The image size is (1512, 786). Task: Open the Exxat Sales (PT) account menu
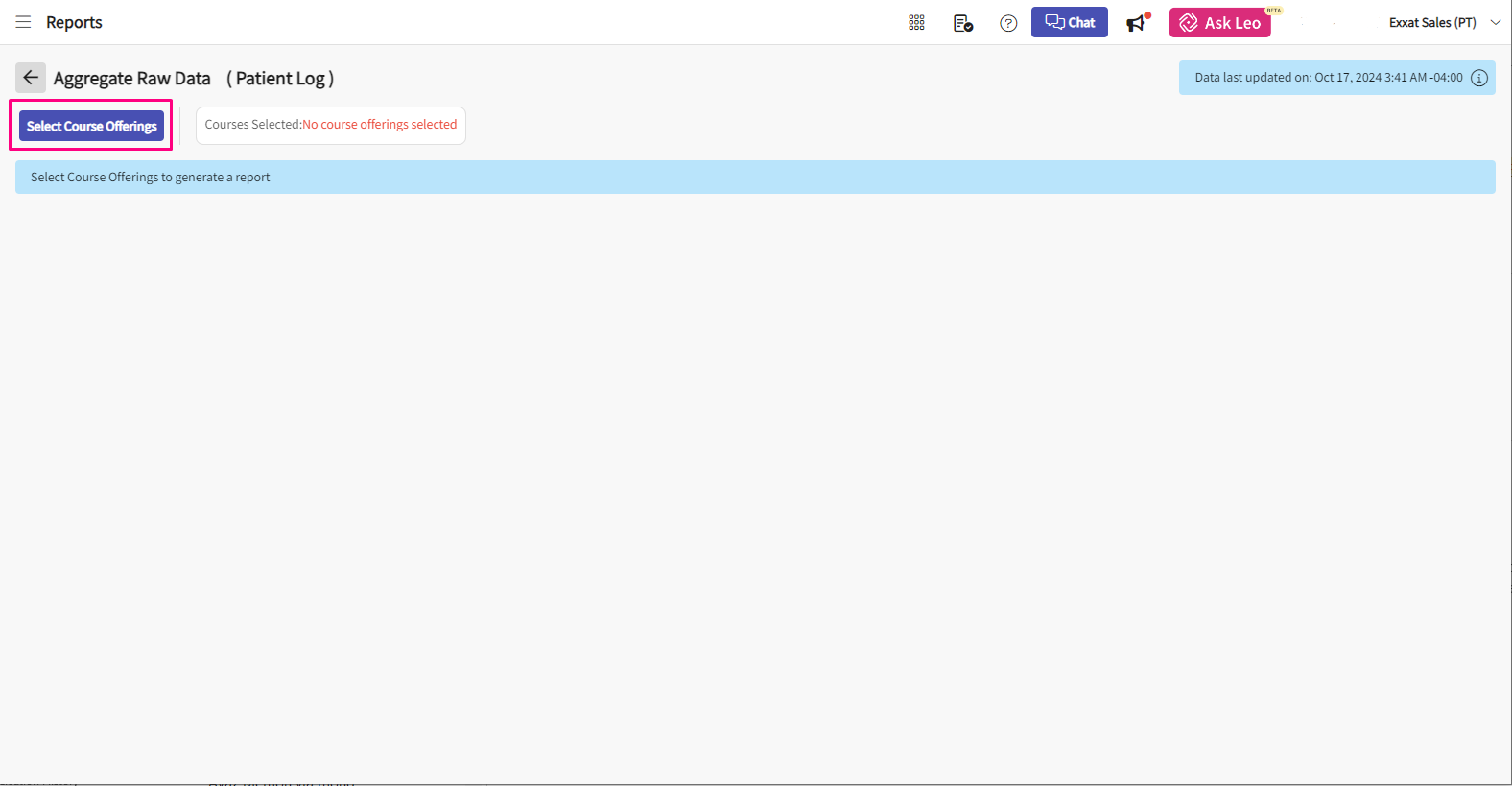[x=1431, y=22]
